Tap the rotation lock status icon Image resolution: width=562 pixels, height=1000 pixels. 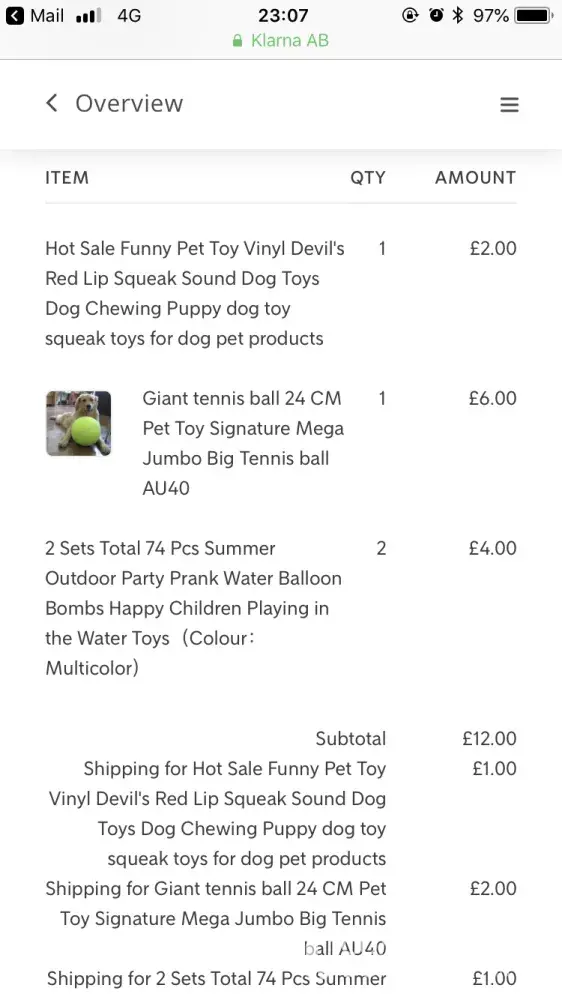coord(410,15)
